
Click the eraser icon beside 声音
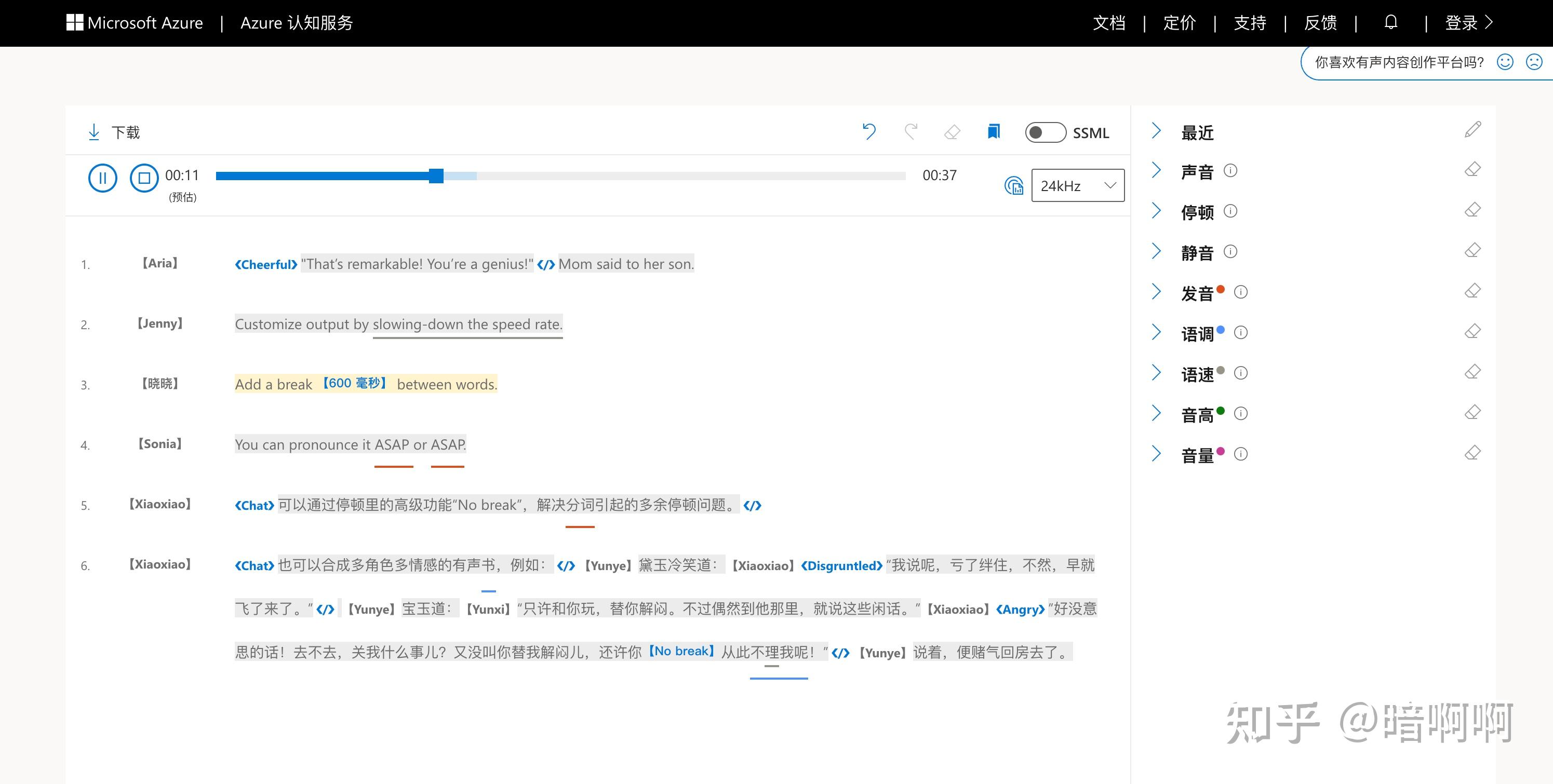(x=1472, y=170)
